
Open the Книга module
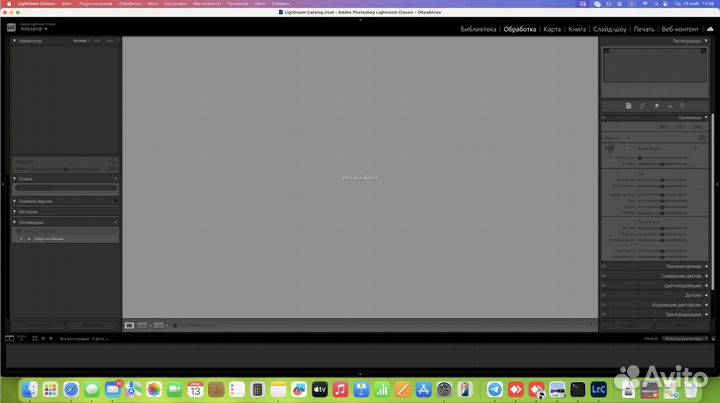tap(577, 29)
